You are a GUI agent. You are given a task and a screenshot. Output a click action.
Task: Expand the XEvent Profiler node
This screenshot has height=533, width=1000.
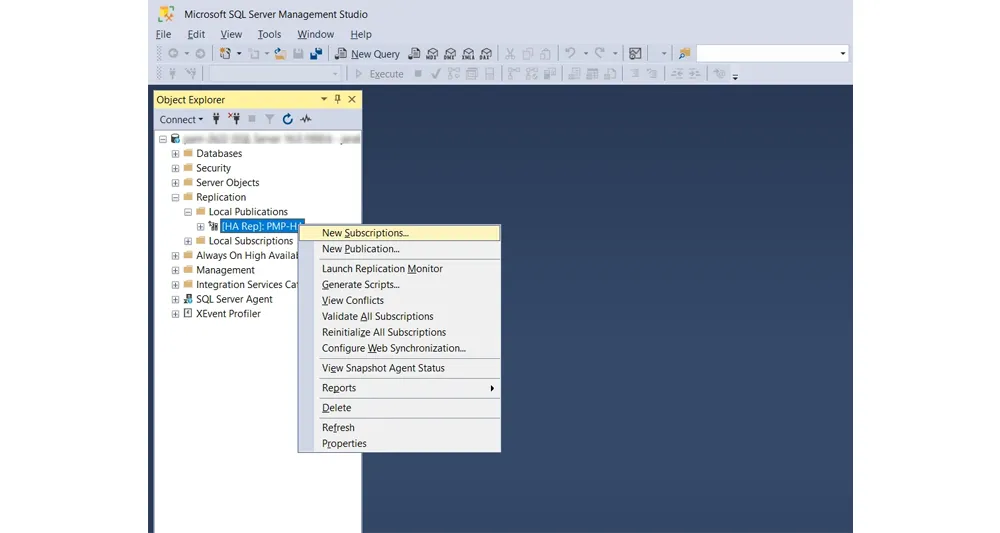tap(175, 314)
